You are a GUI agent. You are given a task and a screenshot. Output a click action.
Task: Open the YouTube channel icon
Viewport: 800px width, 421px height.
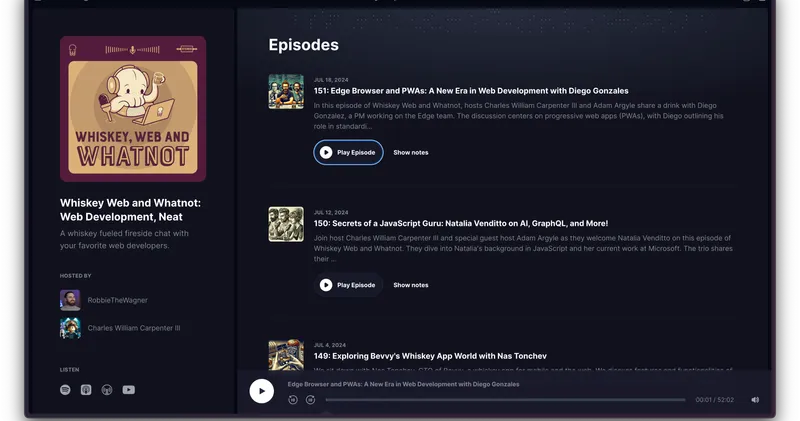pyautogui.click(x=128, y=390)
